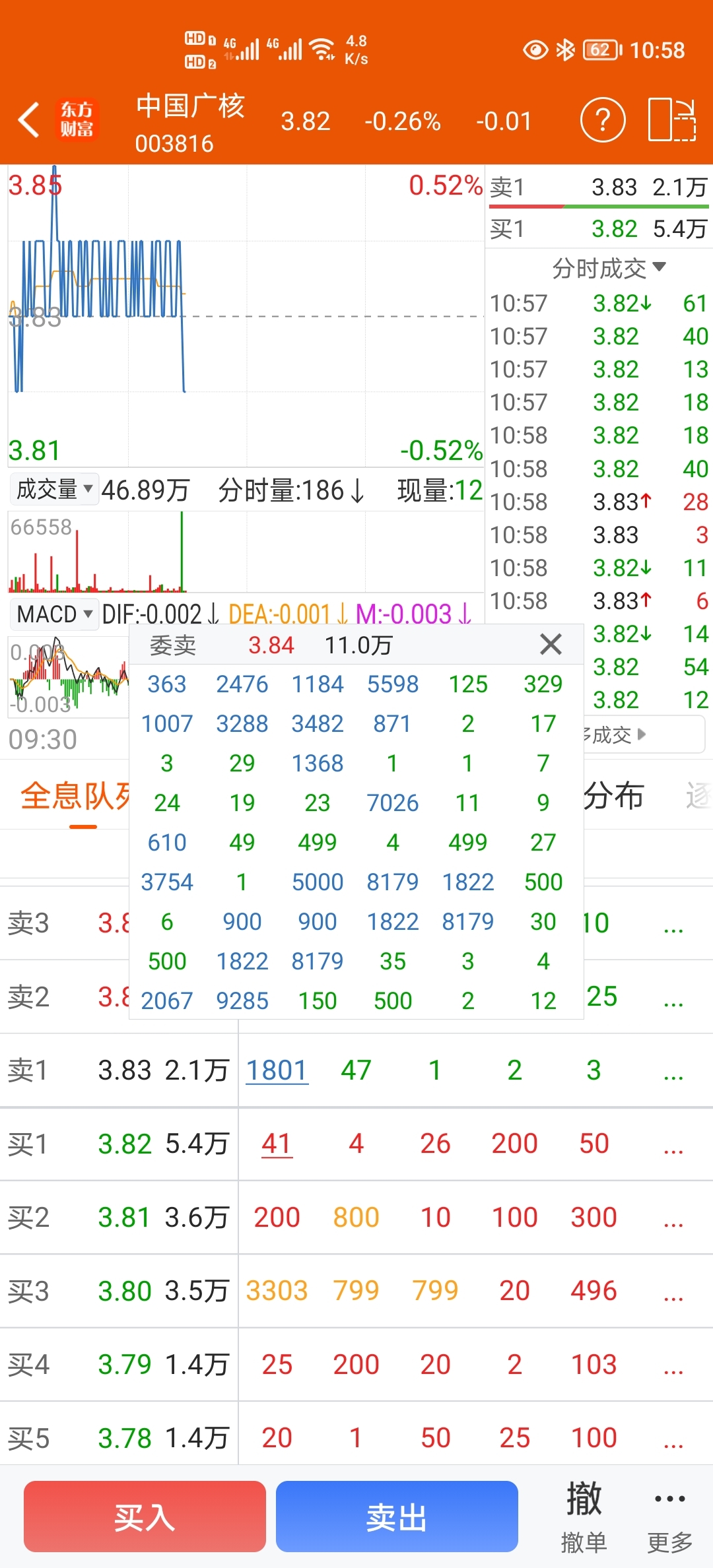Open the intraday price chart

click(246, 315)
